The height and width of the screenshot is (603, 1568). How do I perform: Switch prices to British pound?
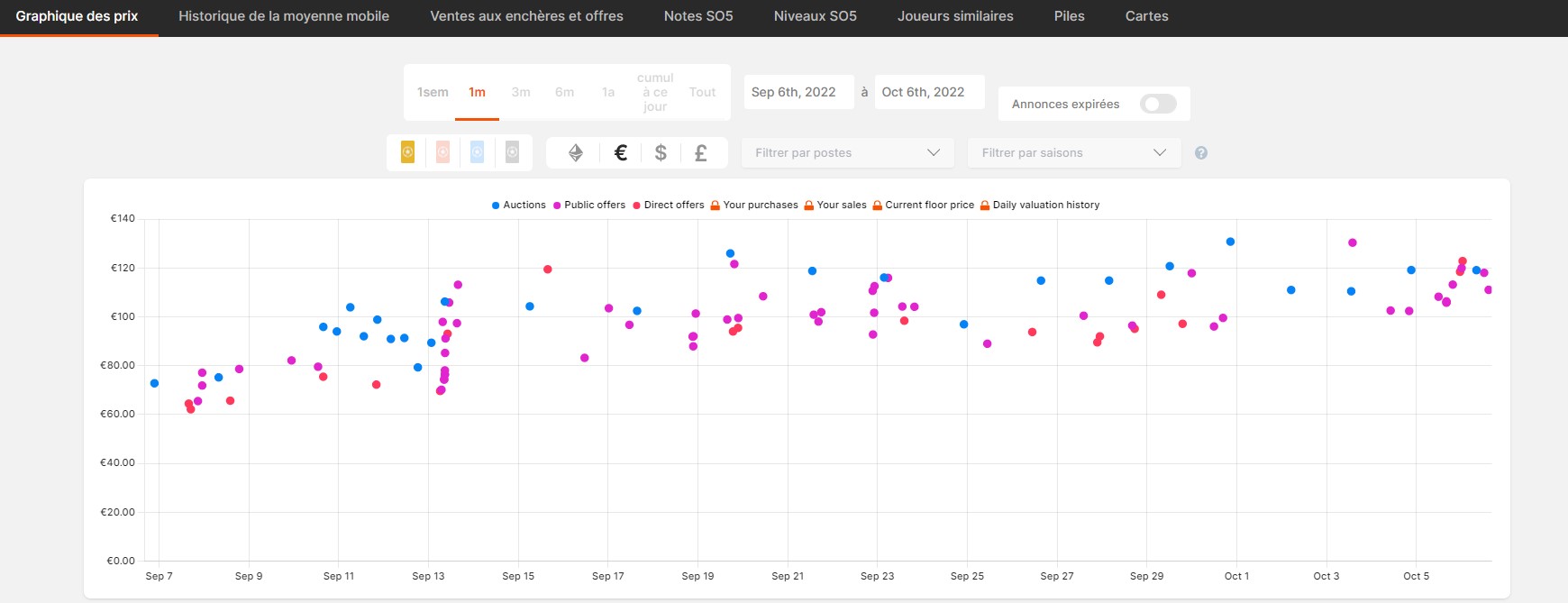point(700,153)
